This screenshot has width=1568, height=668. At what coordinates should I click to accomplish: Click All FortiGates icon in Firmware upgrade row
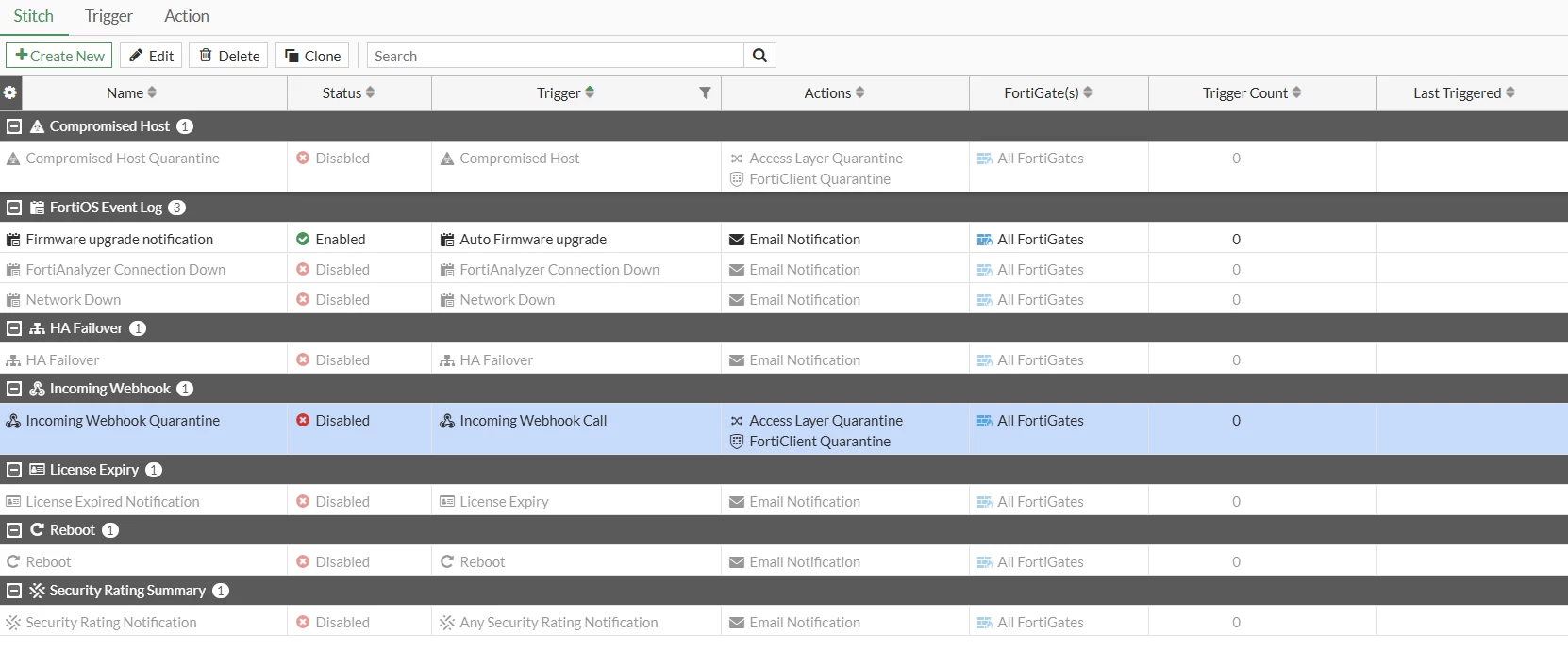pos(984,240)
